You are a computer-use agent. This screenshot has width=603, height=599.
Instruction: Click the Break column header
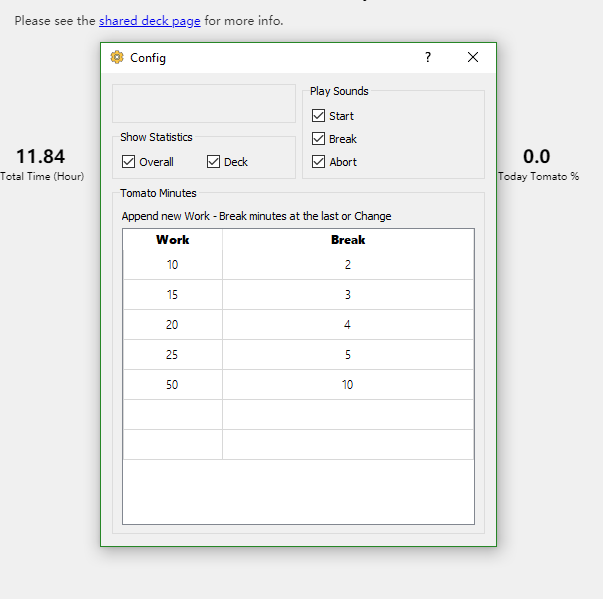pyautogui.click(x=348, y=240)
